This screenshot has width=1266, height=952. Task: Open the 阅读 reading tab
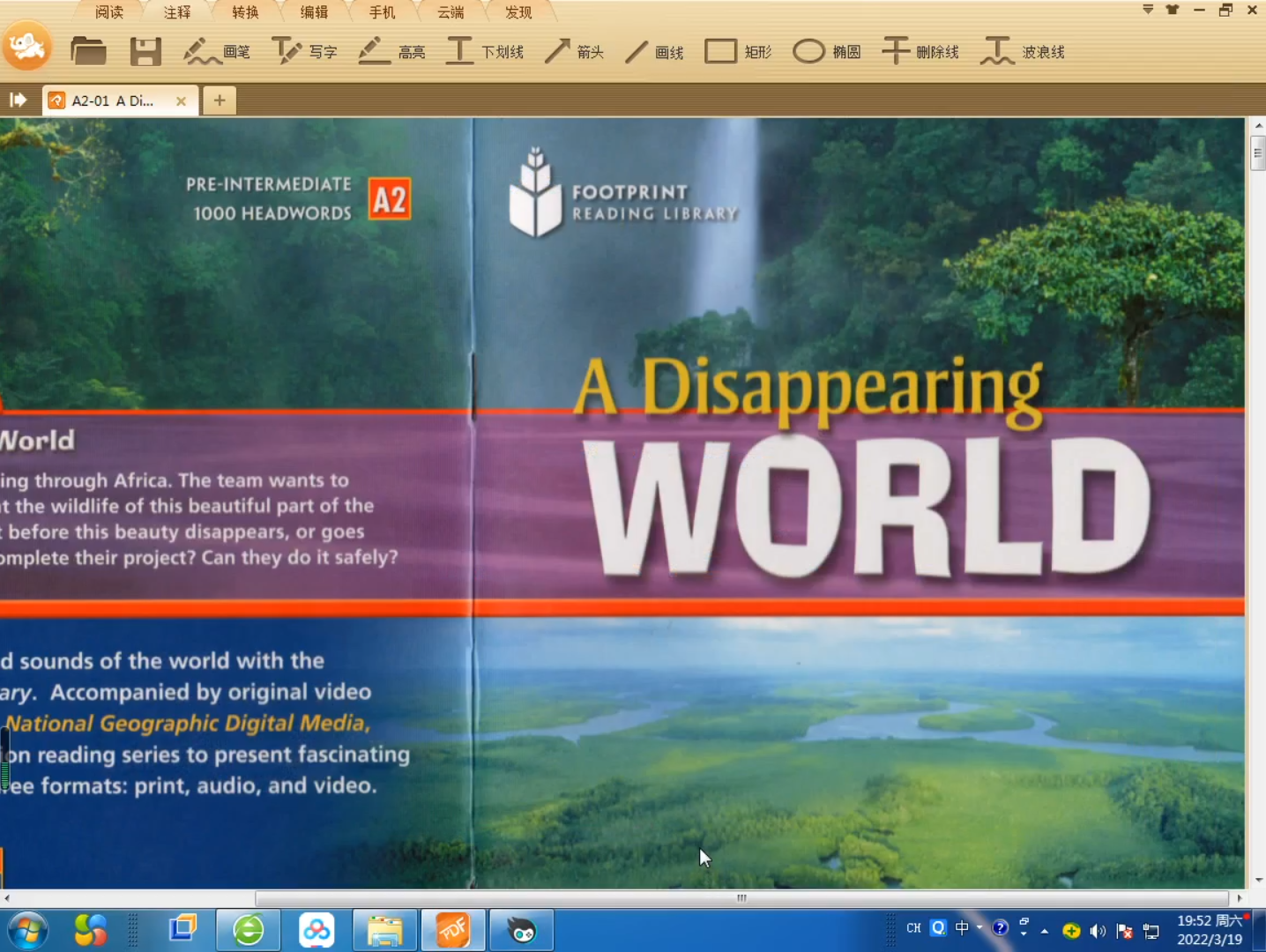tap(109, 12)
